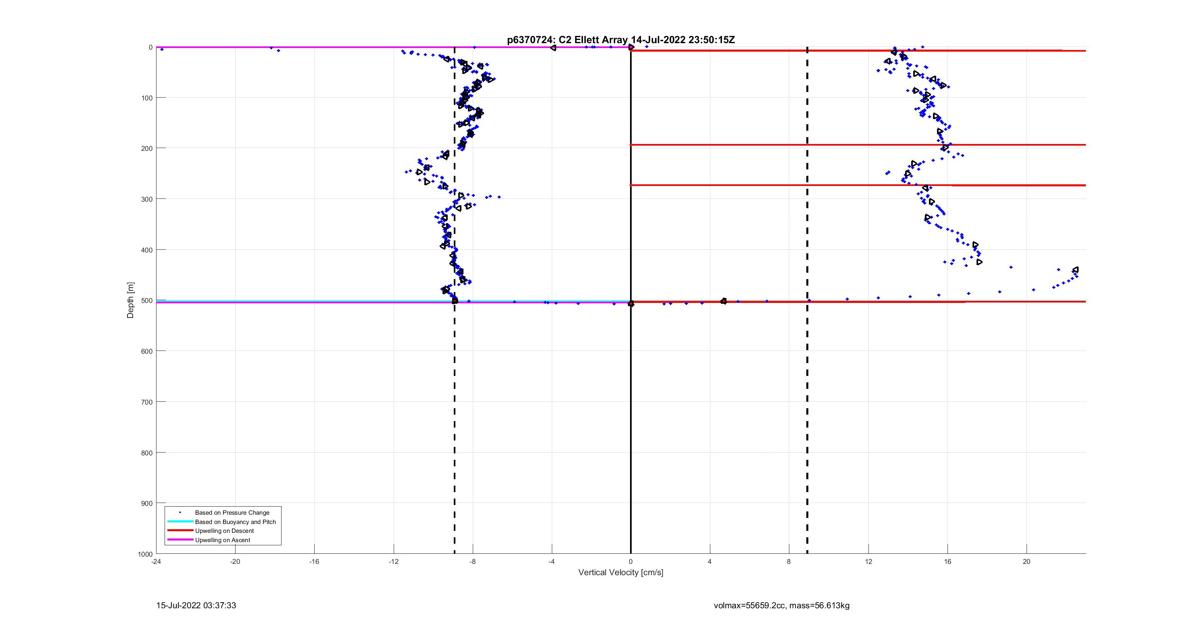Image resolution: width=1200 pixels, height=622 pixels.
Task: Click the timestamp '15-Jul-2022 03:37:33'
Action: (196, 605)
